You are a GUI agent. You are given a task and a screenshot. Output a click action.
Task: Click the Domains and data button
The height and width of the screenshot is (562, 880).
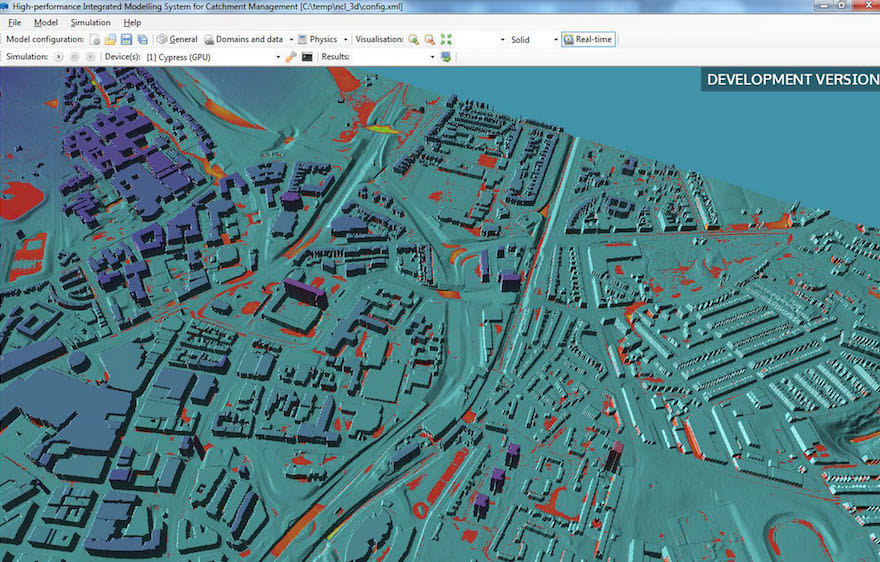(x=243, y=40)
